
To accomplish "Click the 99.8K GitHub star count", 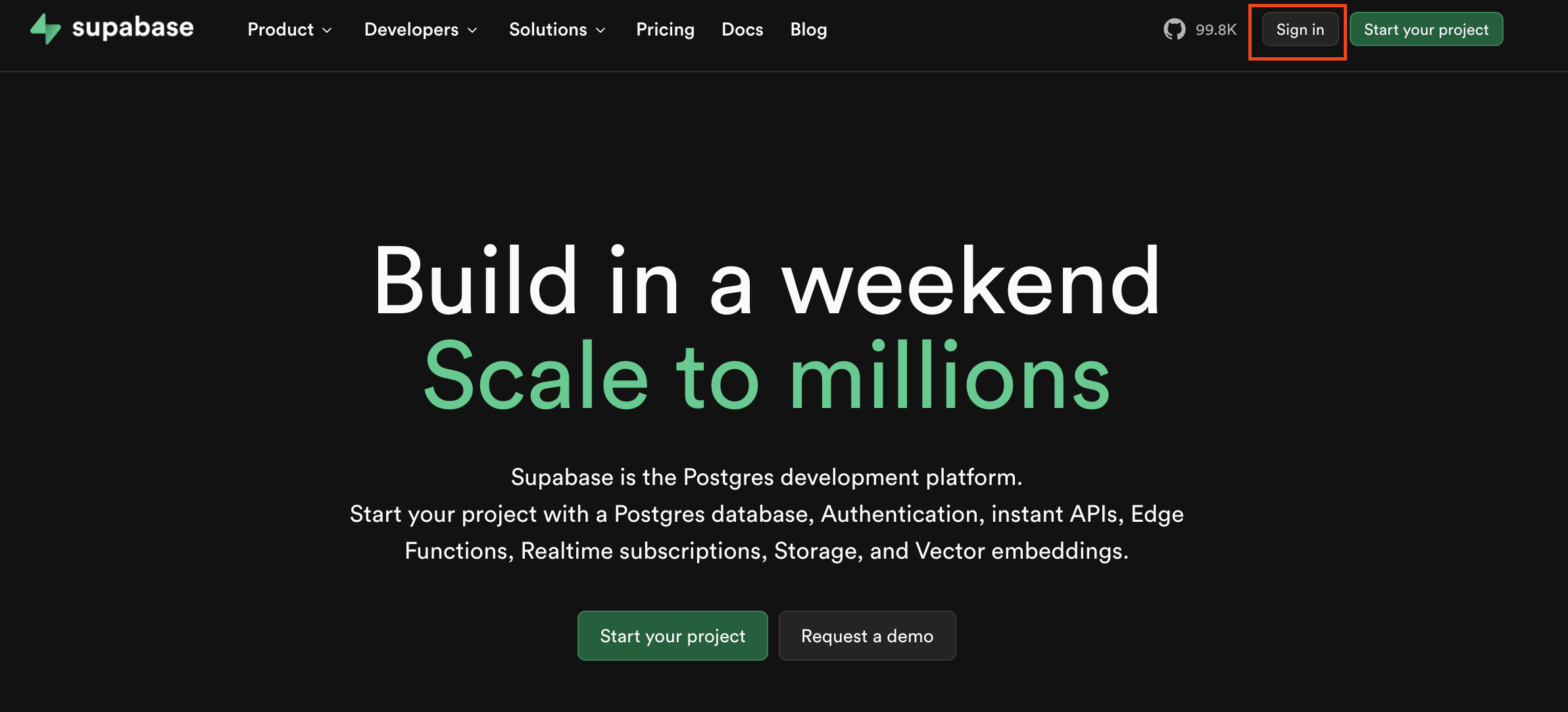I will 1215,30.
